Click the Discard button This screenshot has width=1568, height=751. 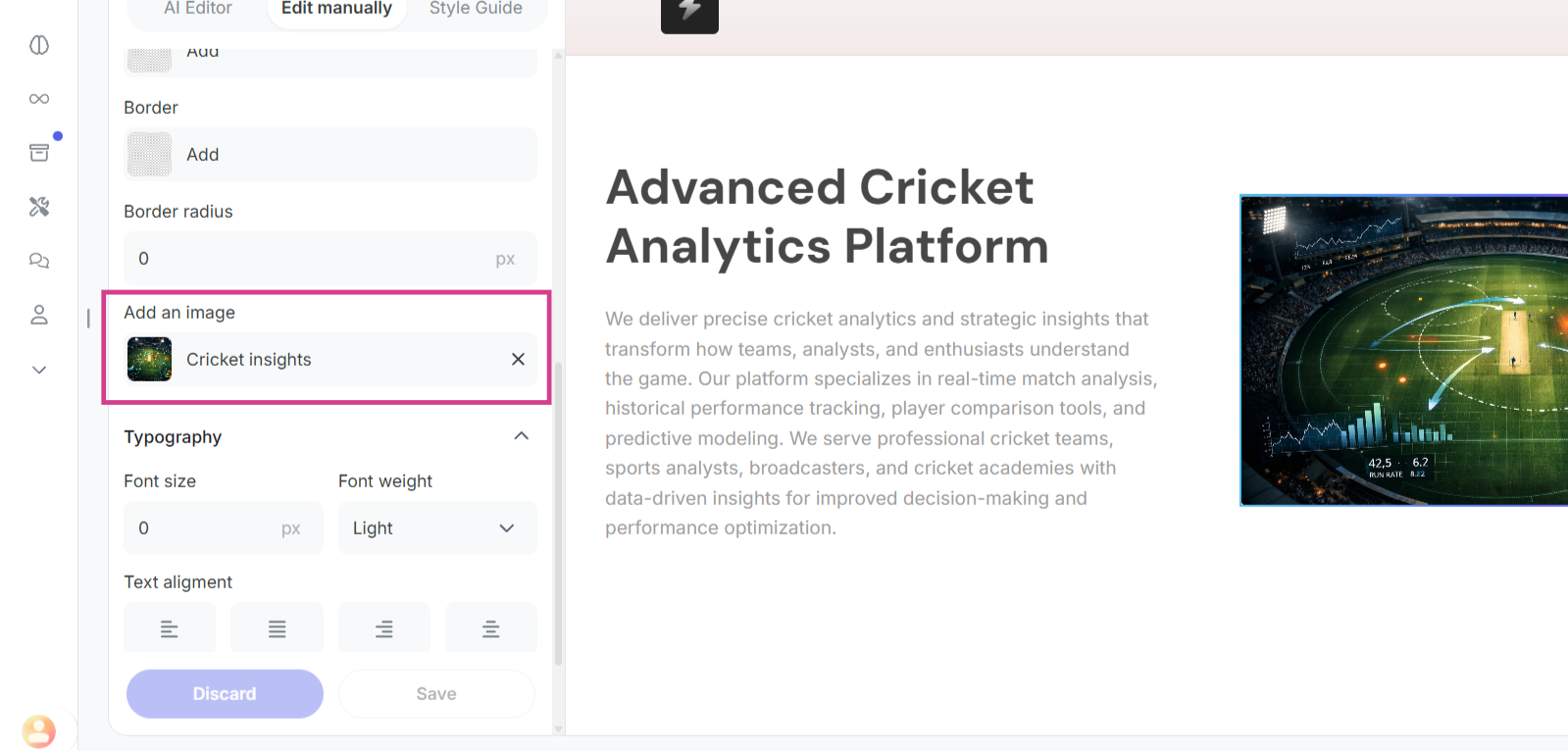point(225,693)
